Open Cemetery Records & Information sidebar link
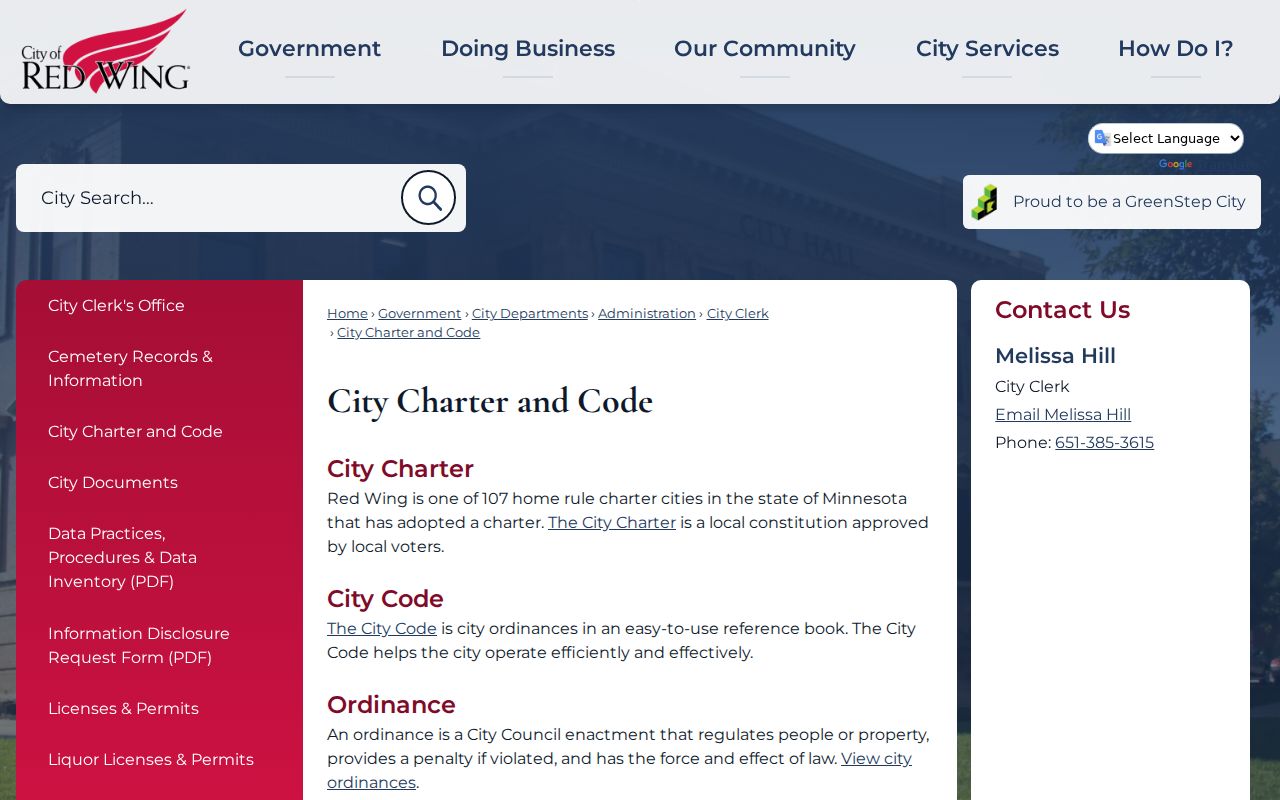1280x800 pixels. pyautogui.click(x=130, y=369)
